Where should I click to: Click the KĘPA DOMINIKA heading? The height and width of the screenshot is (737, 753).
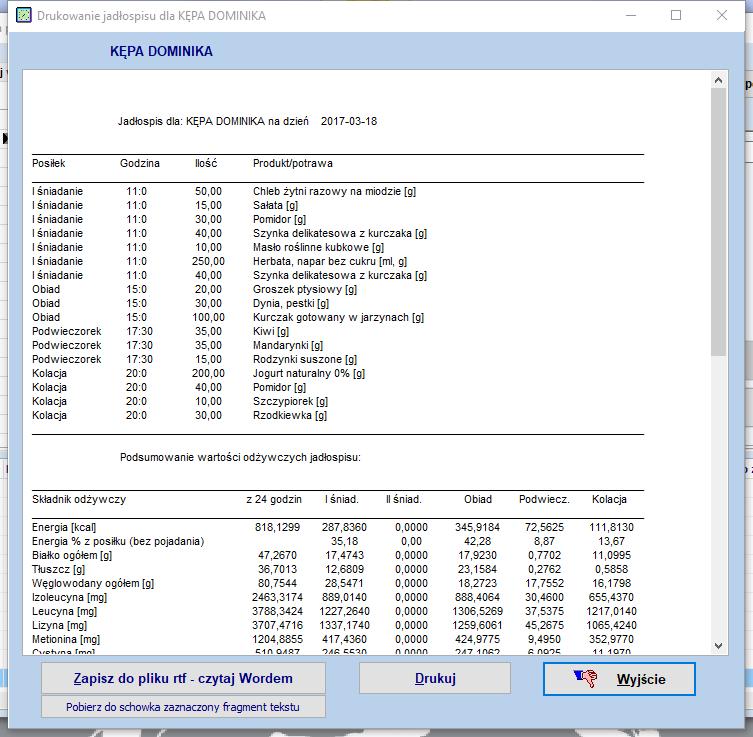(x=161, y=51)
